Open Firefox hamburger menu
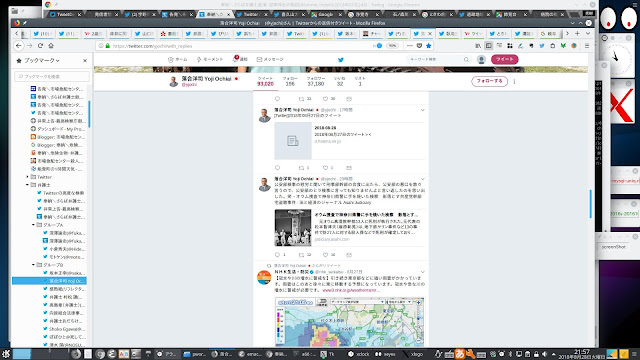 tap(587, 46)
